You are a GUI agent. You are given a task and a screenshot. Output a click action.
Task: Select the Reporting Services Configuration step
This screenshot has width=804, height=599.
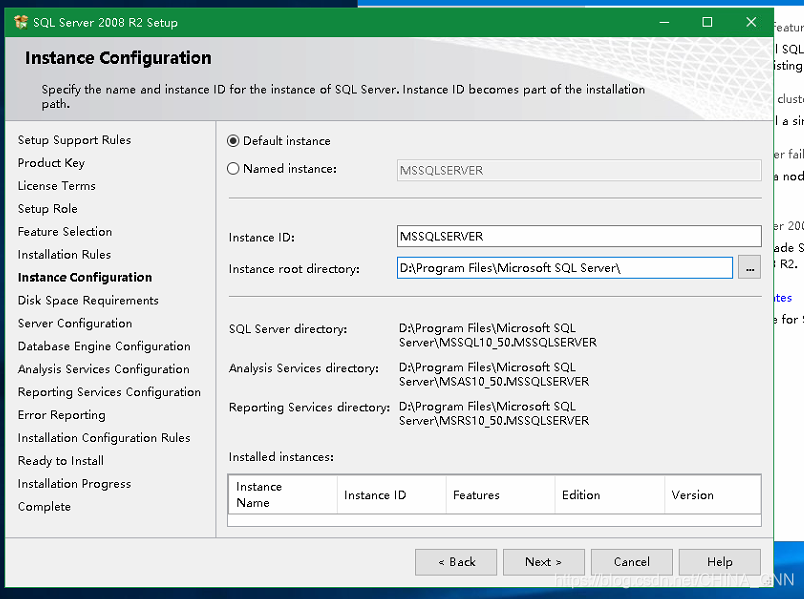109,392
